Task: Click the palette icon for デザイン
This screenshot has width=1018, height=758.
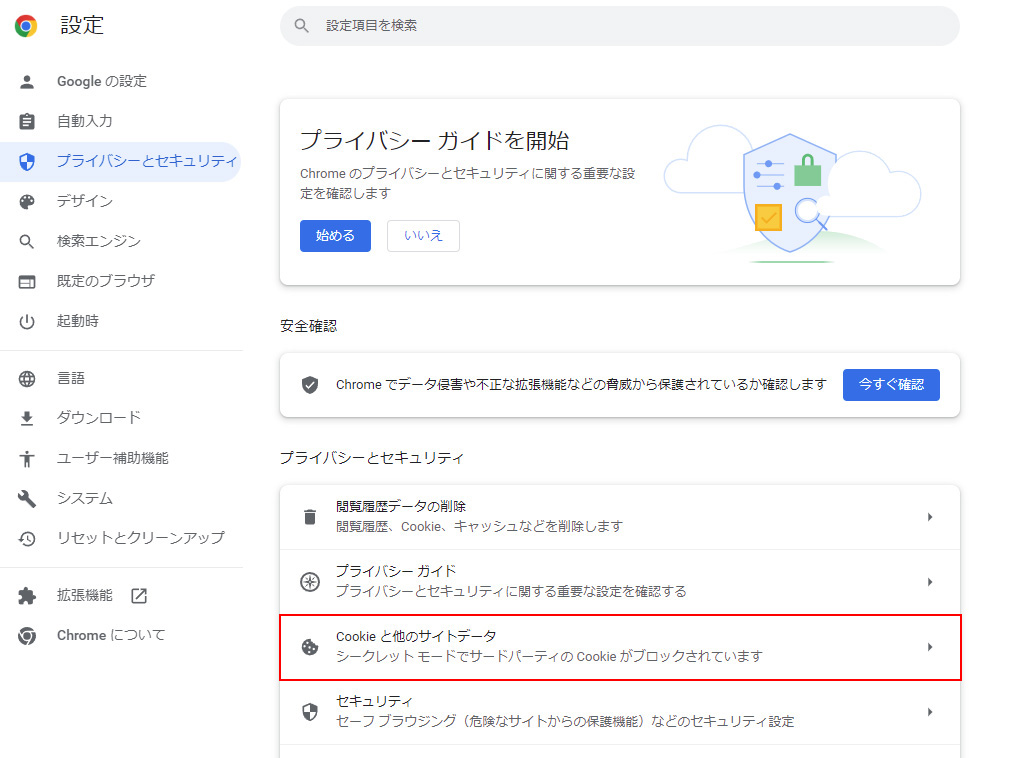Action: coord(27,202)
